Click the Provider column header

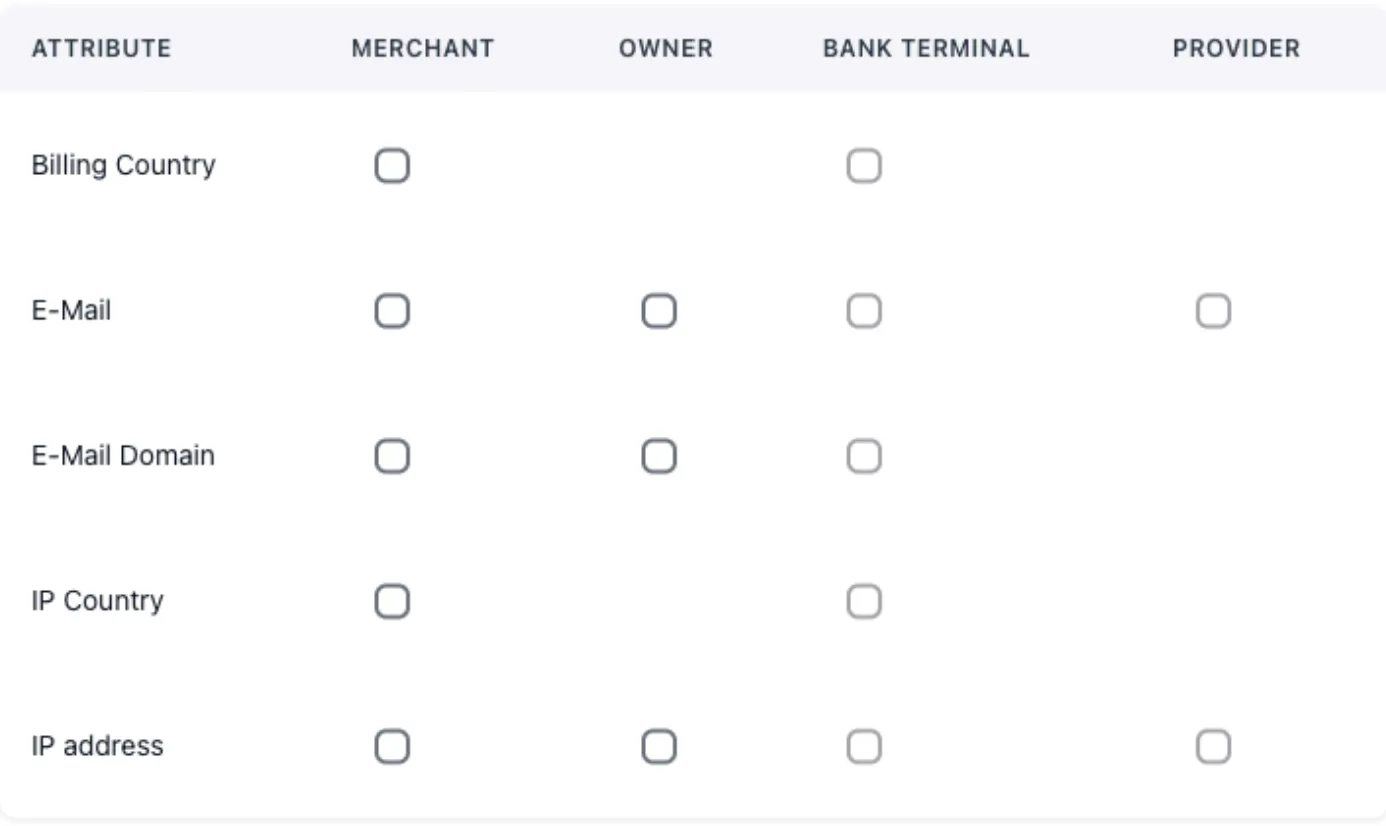coord(1236,48)
